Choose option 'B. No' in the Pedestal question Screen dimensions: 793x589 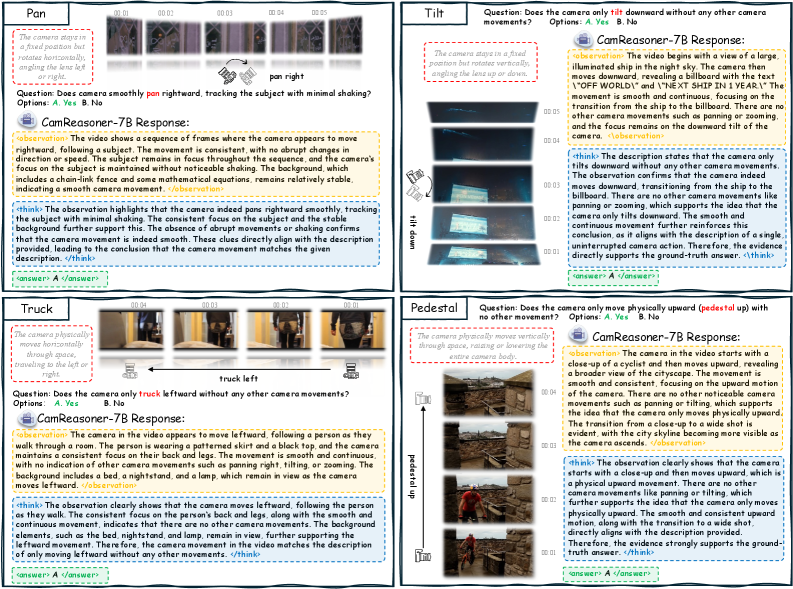(649, 316)
